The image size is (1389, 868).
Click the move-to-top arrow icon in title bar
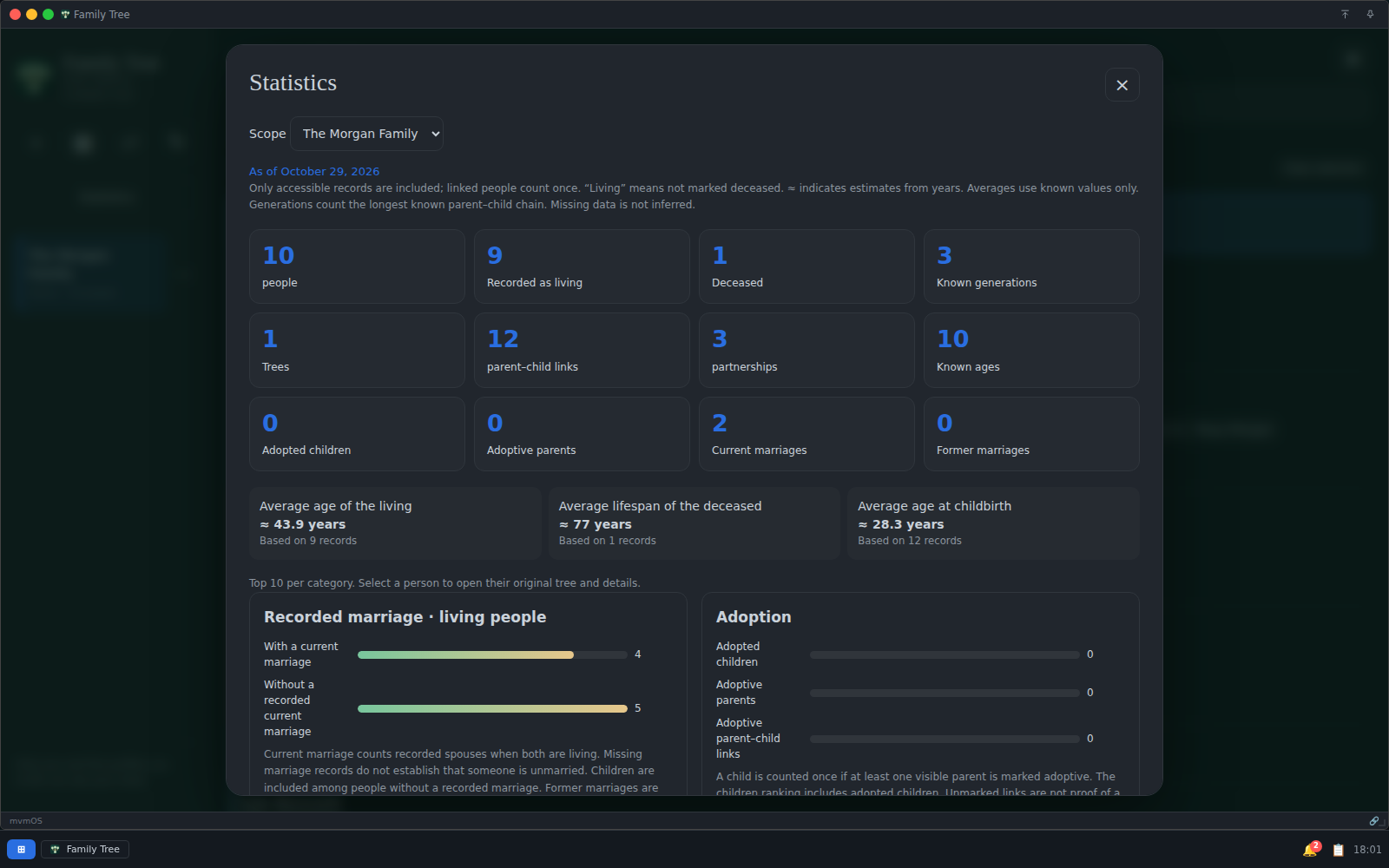click(1345, 15)
